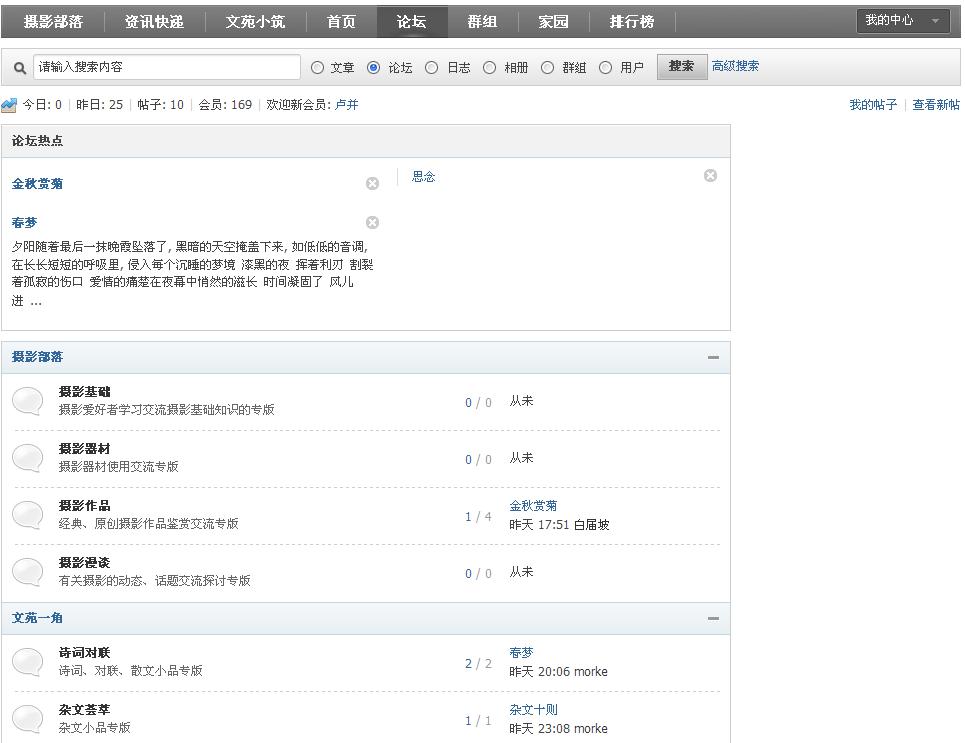The width and height of the screenshot is (965, 743).
Task: Click the bubble icon beside 诗词对联
Action: pyautogui.click(x=28, y=662)
